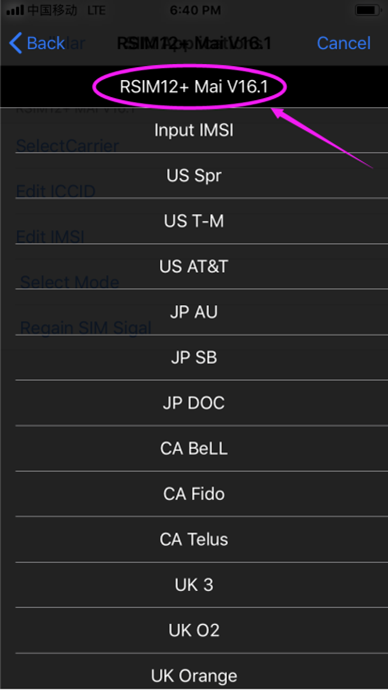Screen dimensions: 388x690
Task: Pick US AT&T from list
Action: pyautogui.click(x=194, y=266)
